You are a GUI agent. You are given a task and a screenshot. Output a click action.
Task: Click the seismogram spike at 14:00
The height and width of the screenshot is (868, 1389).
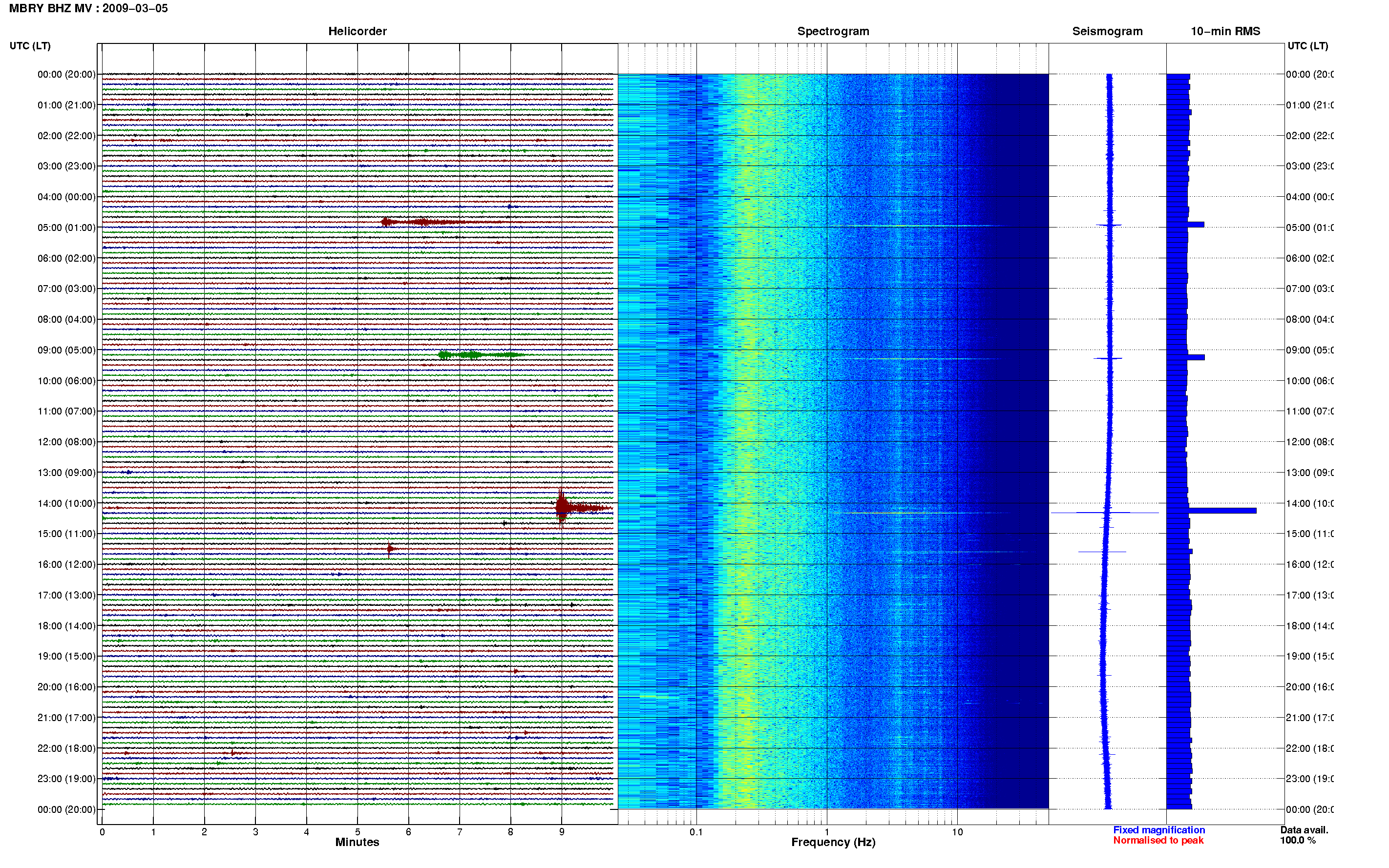click(1105, 512)
